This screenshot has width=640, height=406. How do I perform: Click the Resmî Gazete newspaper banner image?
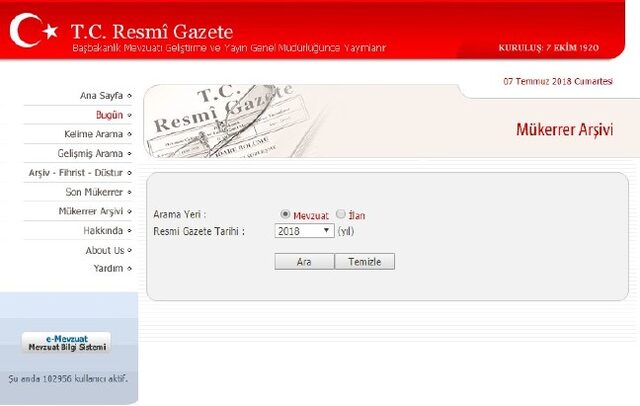pyautogui.click(x=229, y=121)
